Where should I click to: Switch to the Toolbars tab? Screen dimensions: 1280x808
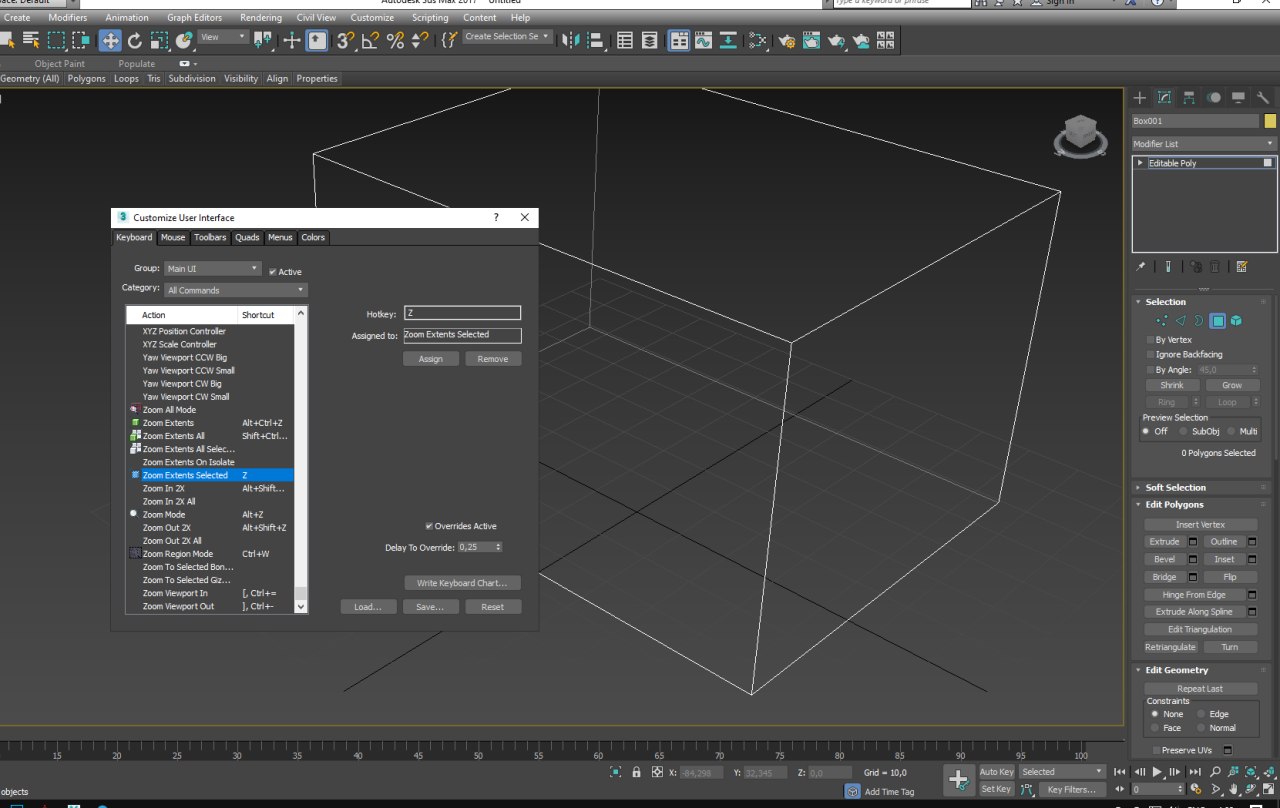point(210,237)
